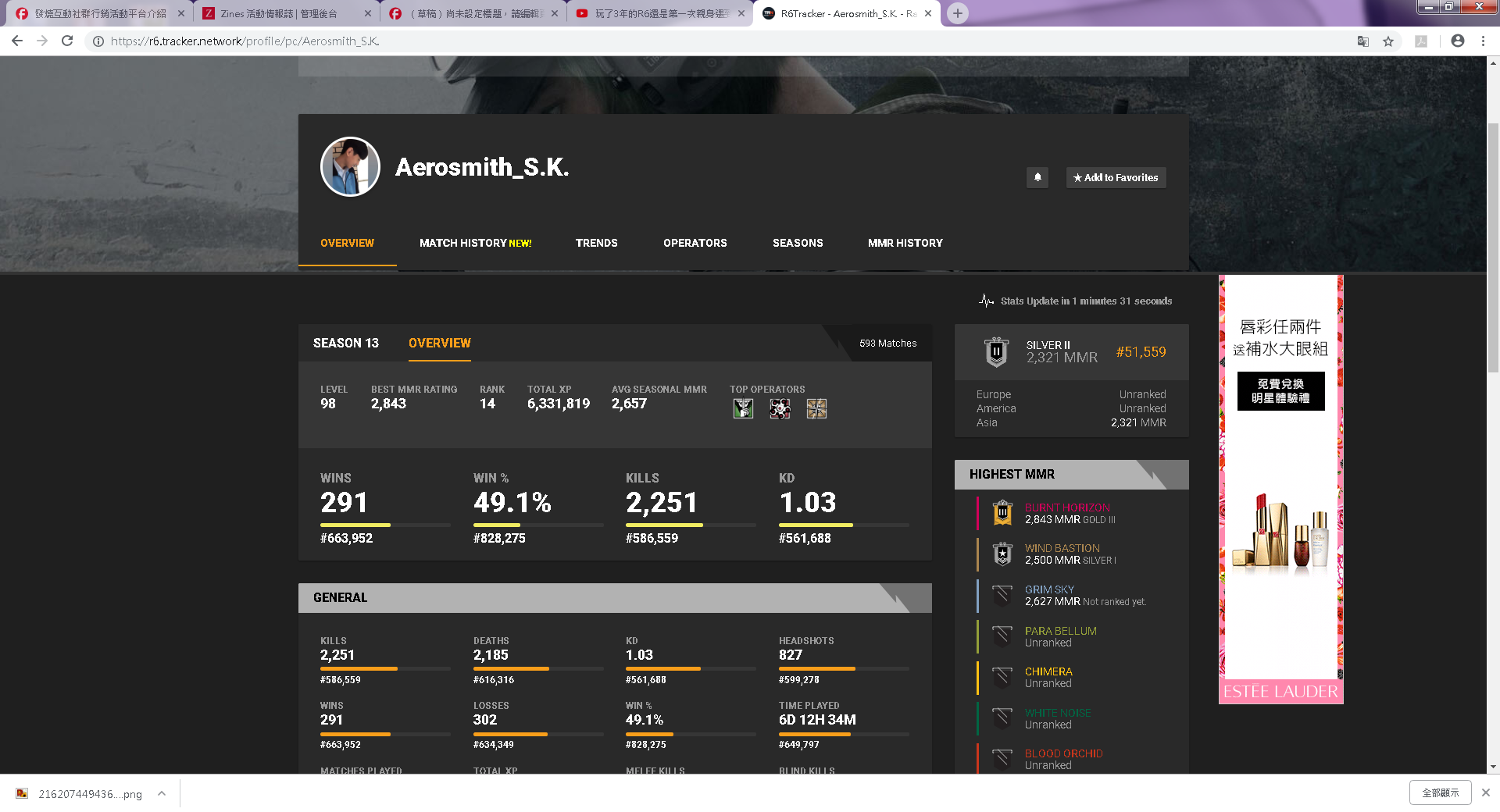Click the first top operator icon

[743, 408]
